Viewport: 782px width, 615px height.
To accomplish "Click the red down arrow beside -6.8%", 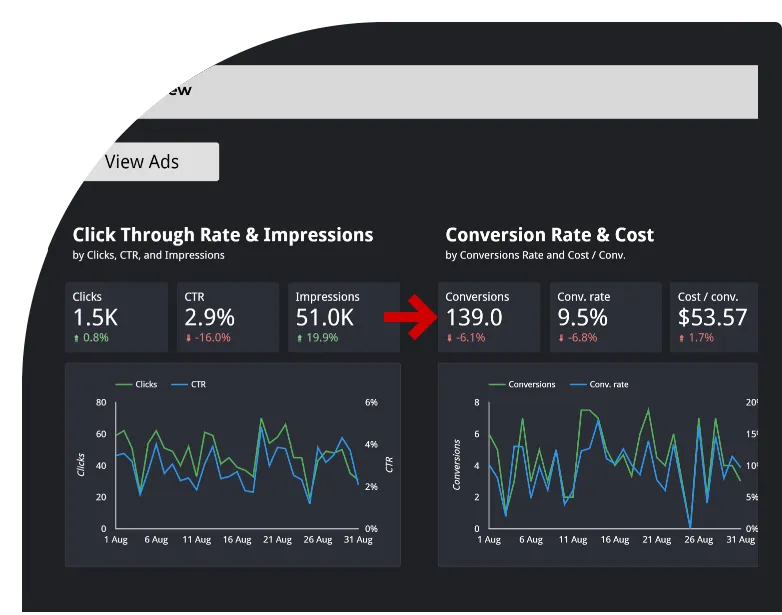I will (x=562, y=339).
